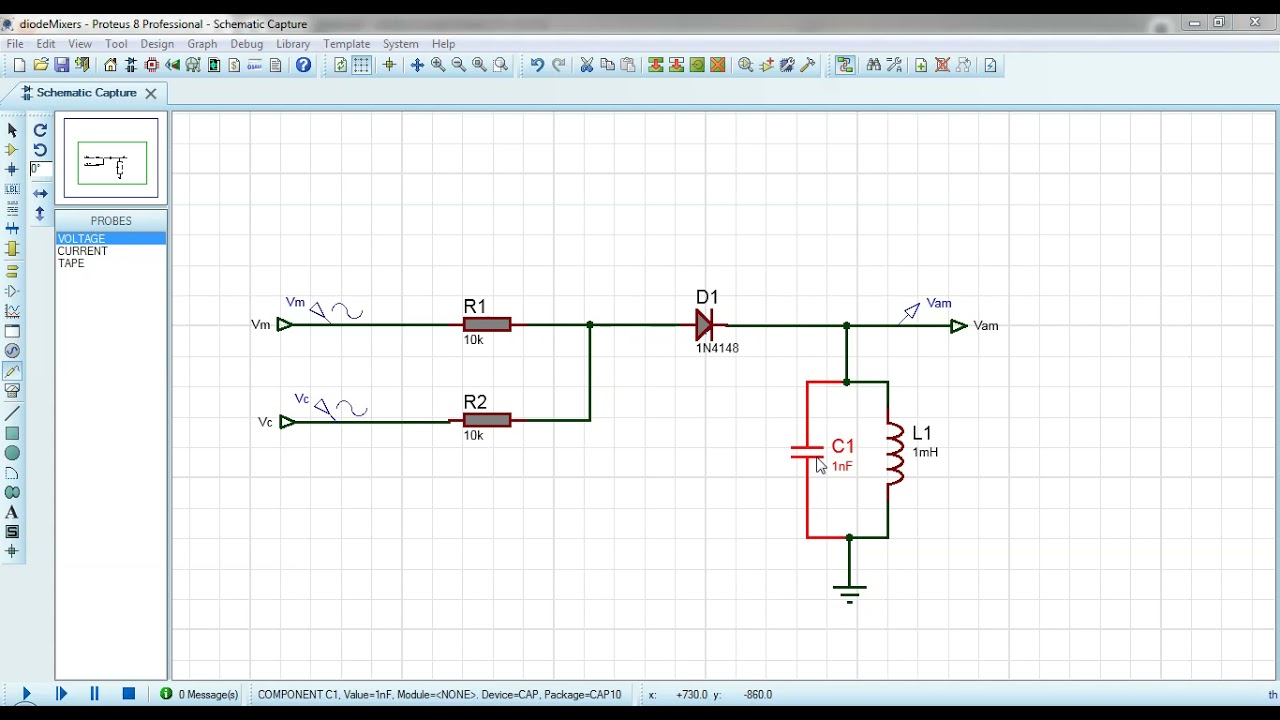
Task: Open the hammer decompose tool
Action: (808, 65)
